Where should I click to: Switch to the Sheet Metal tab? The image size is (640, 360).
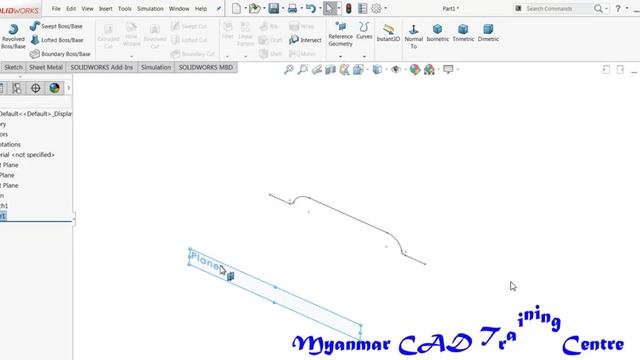[46, 67]
